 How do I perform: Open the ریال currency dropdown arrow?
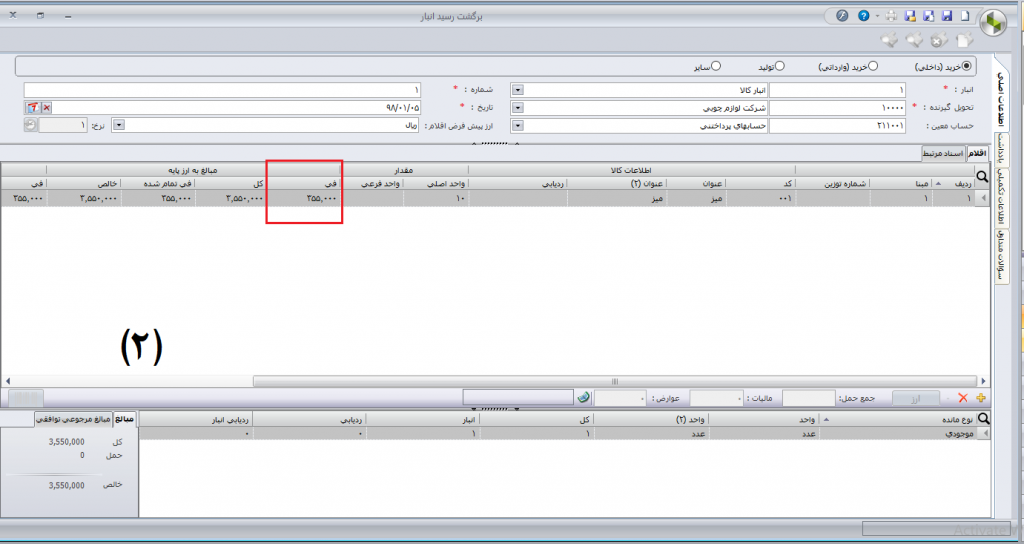pos(118,125)
